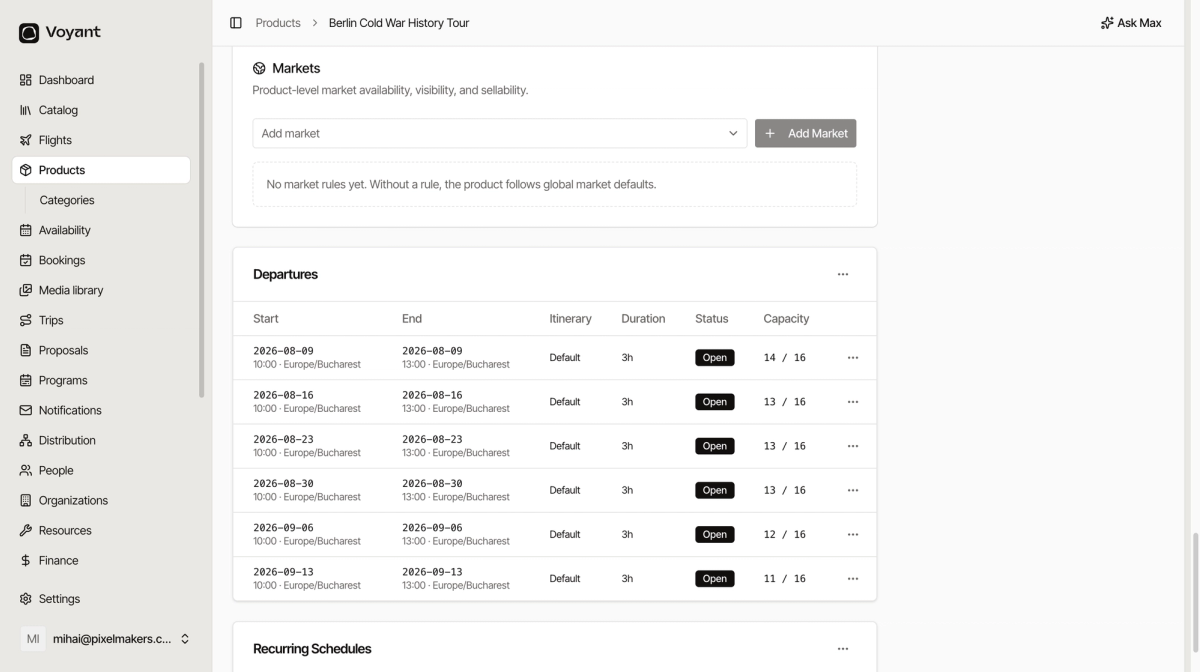1200x672 pixels.
Task: Click the Markets globe icon
Action: [x=259, y=69]
